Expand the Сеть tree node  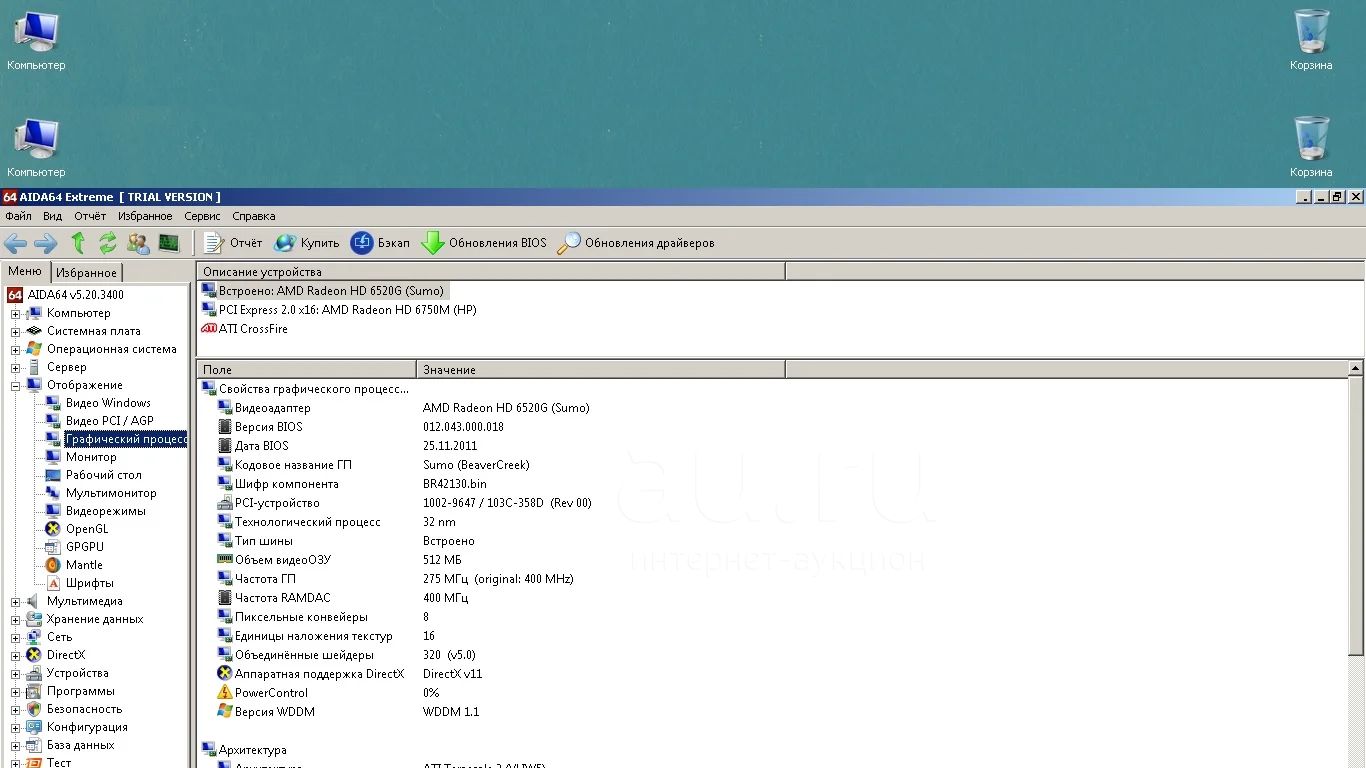[15, 638]
